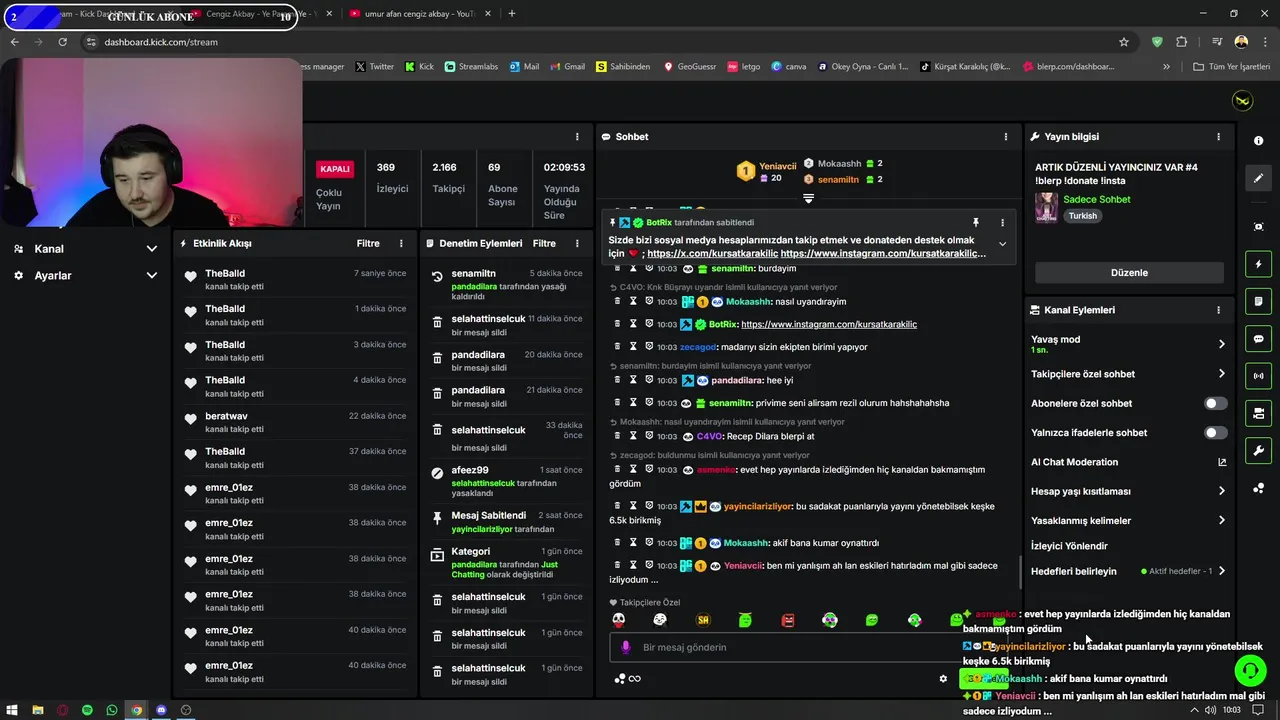The height and width of the screenshot is (720, 1280).
Task: Open Hedefleri belirleyin arrow
Action: click(x=1221, y=571)
